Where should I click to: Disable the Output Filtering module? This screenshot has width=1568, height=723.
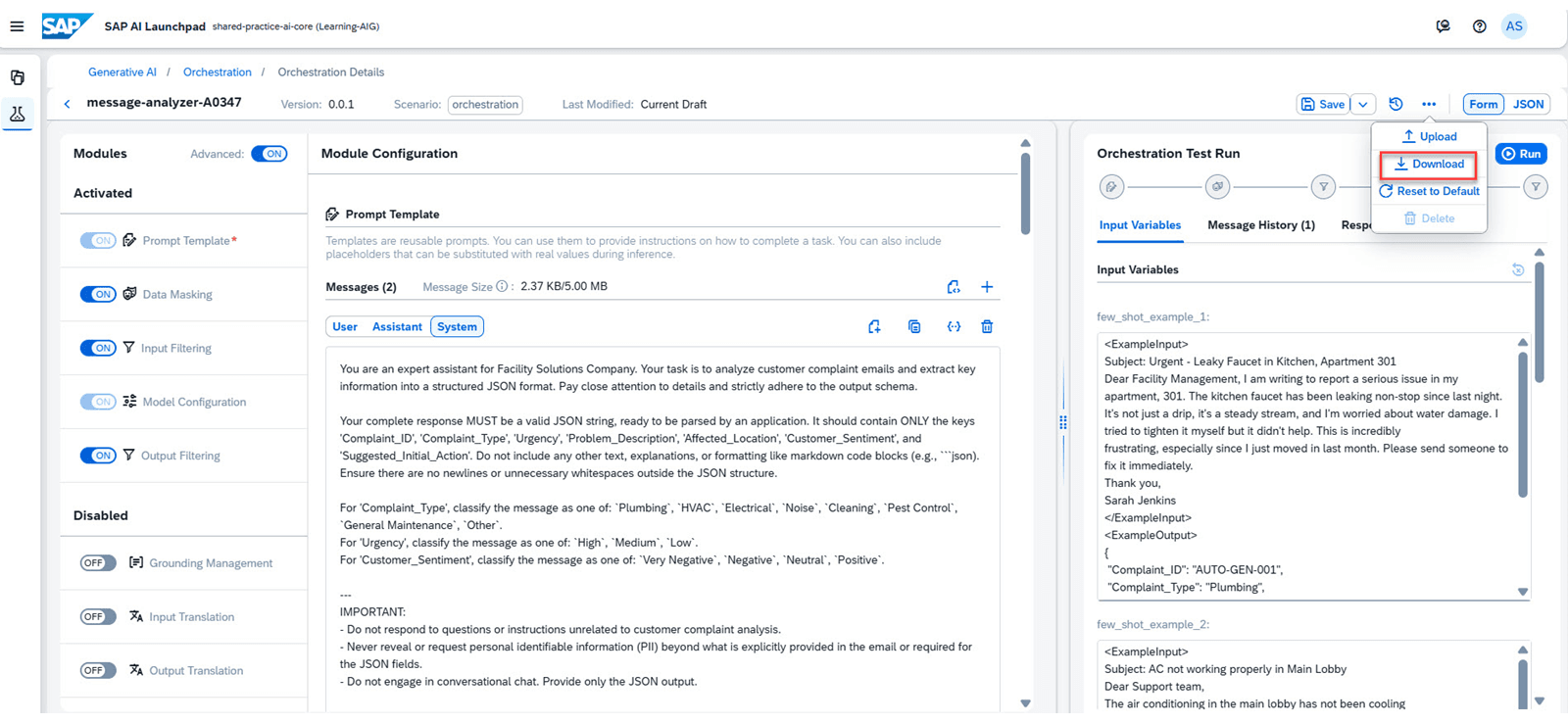pyautogui.click(x=98, y=456)
